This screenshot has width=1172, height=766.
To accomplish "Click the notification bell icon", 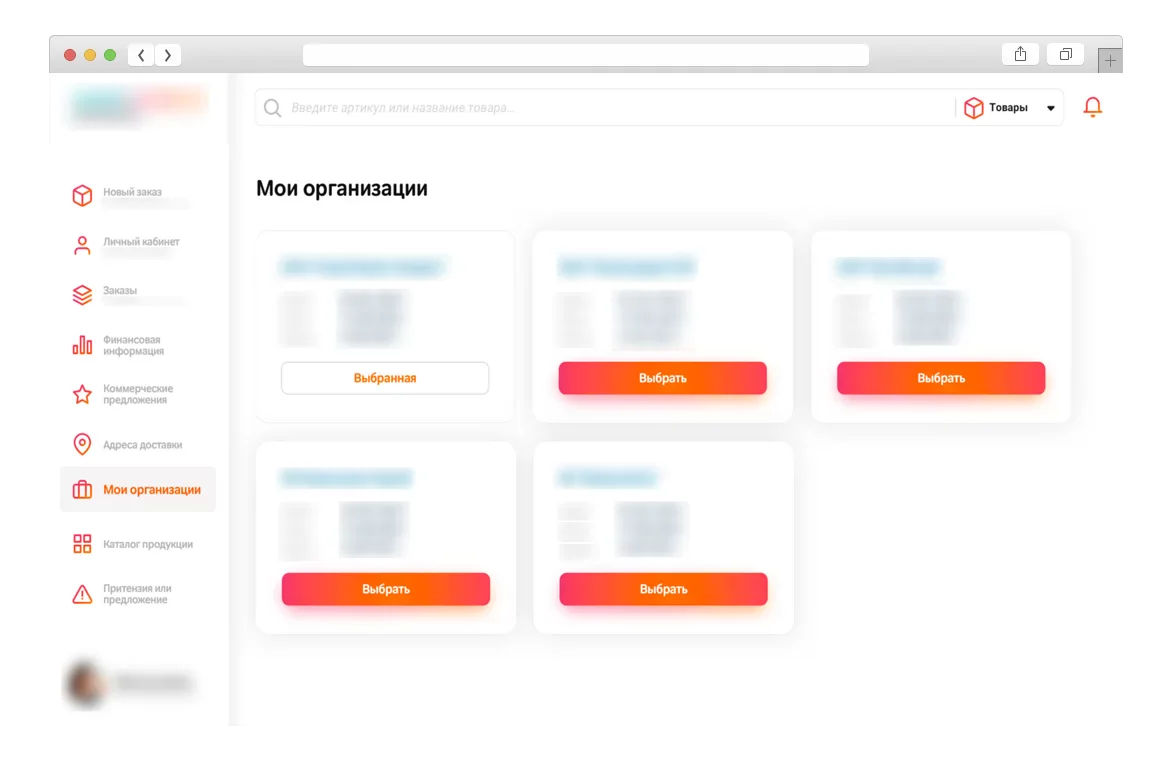I will [1092, 108].
